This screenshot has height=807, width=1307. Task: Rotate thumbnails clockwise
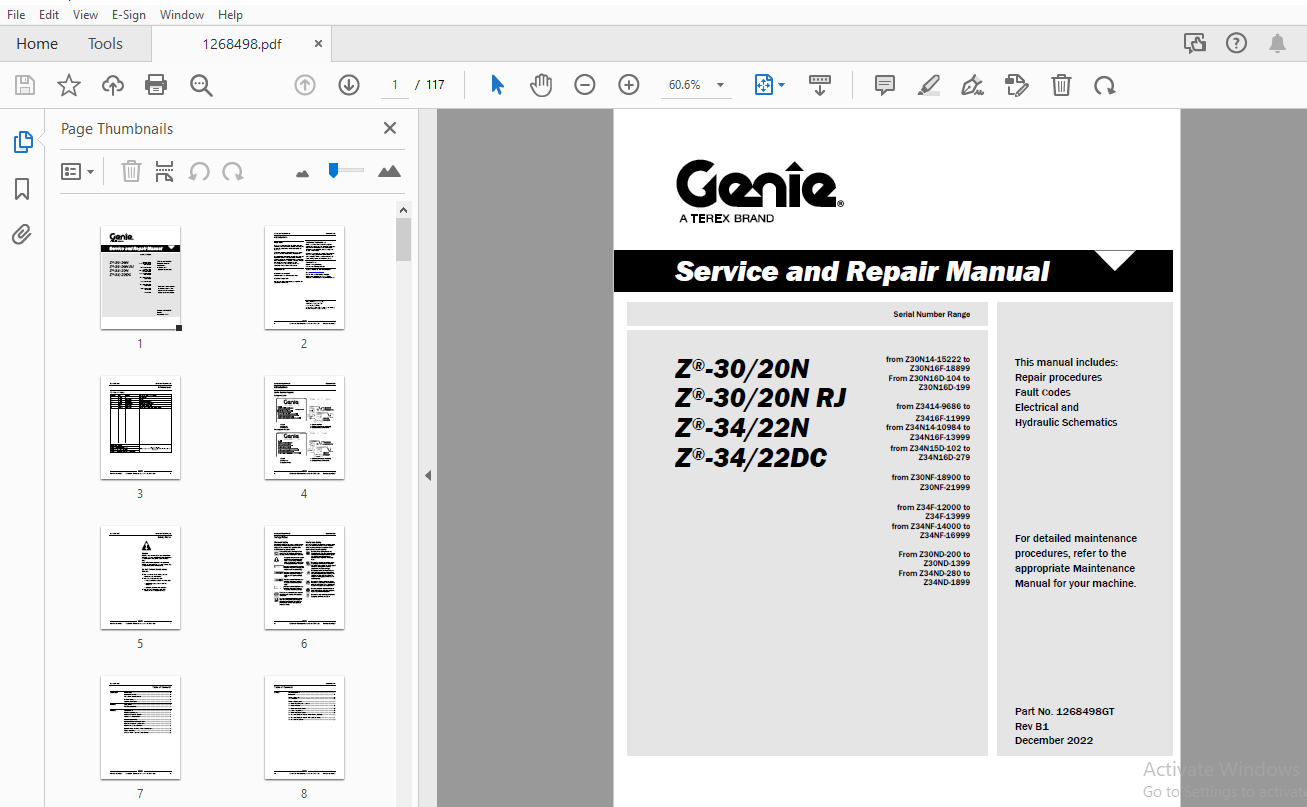pos(233,171)
